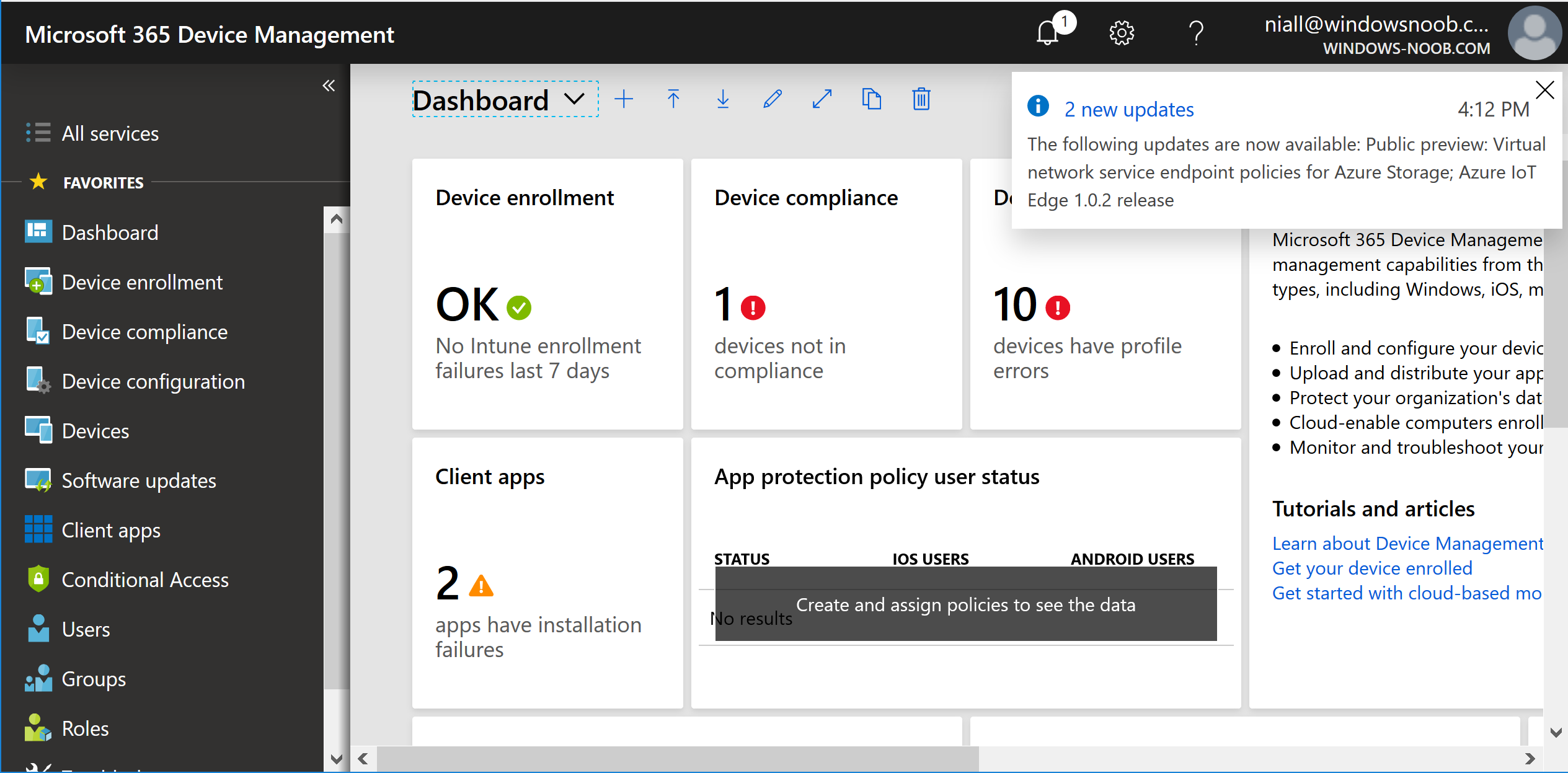
Task: Collapse the left sidebar with double chevron
Action: 329,86
